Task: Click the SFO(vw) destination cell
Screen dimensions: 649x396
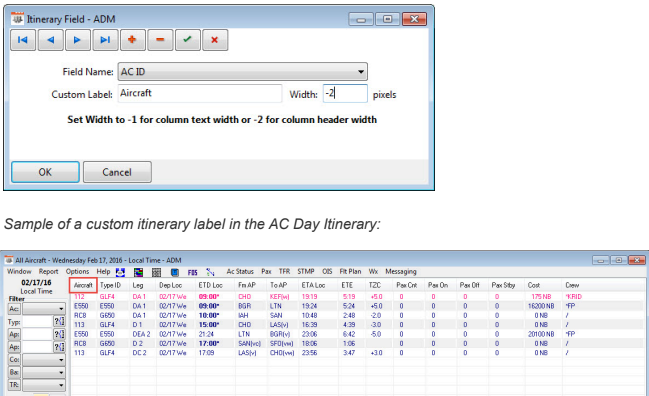Action: (x=281, y=343)
